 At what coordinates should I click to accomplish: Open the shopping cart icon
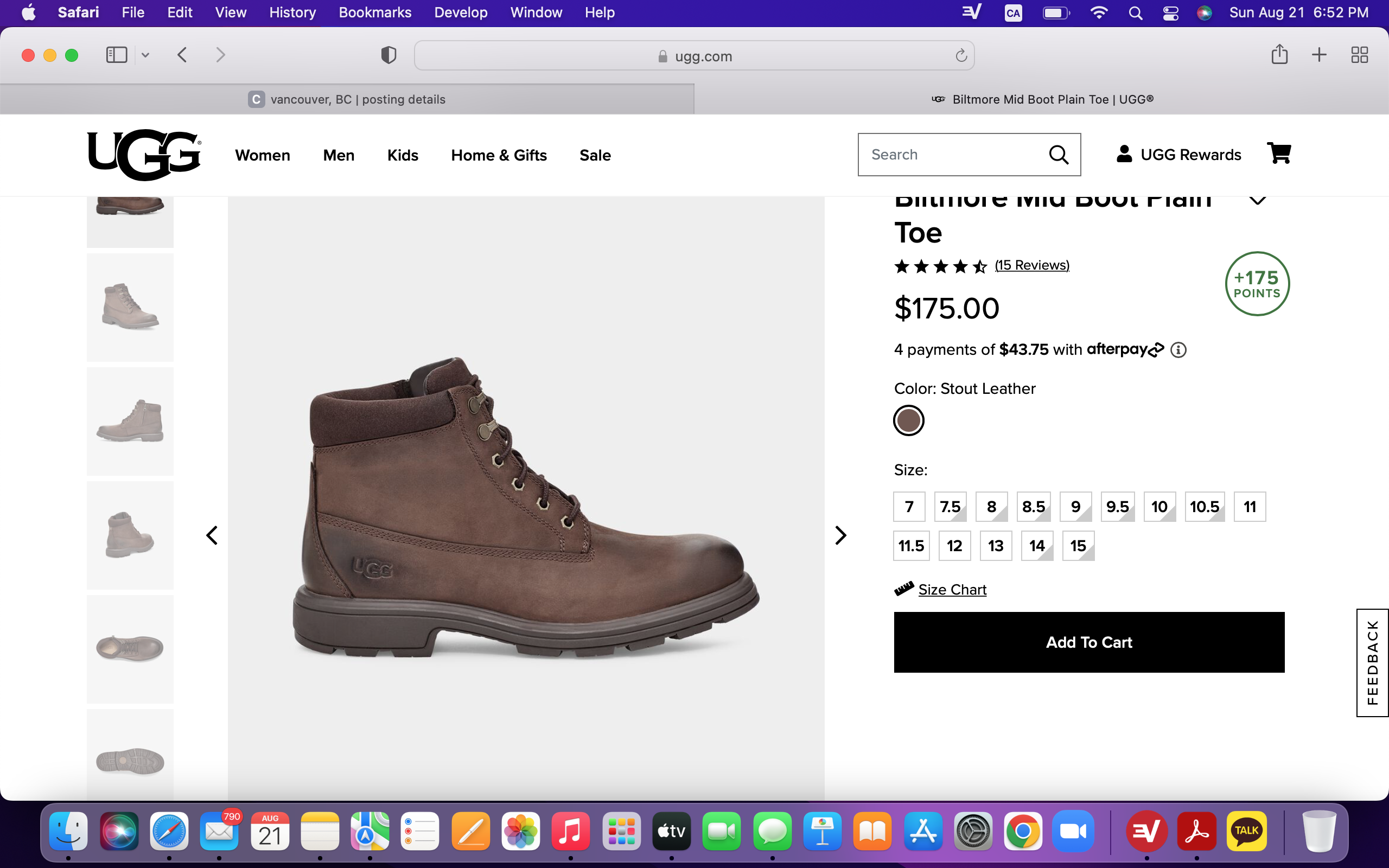pos(1279,154)
